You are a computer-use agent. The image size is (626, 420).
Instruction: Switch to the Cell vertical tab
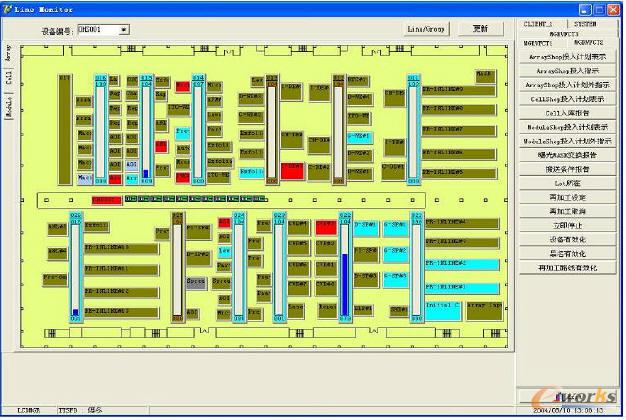coord(8,82)
